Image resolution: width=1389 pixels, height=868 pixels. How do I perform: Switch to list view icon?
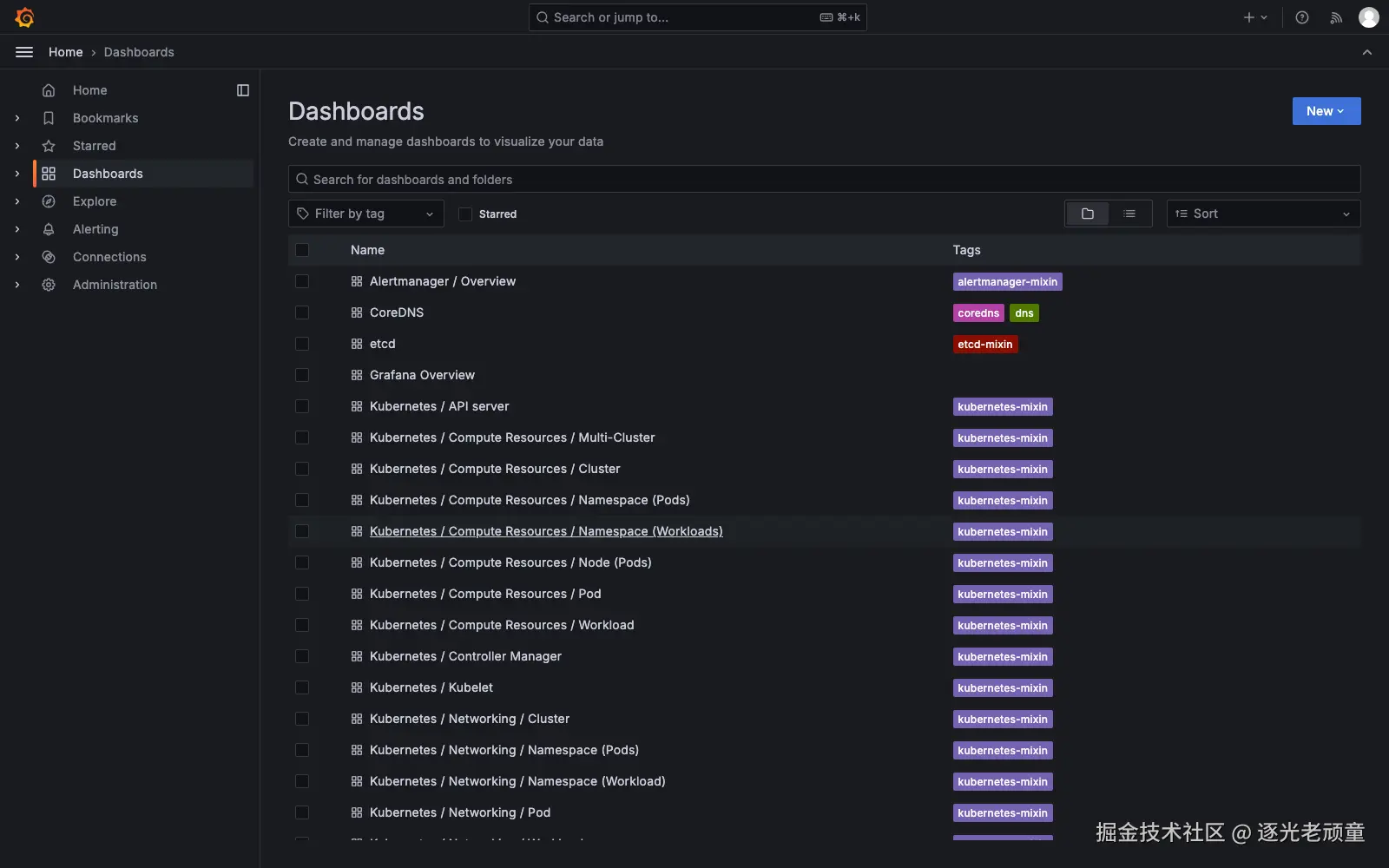pos(1129,214)
